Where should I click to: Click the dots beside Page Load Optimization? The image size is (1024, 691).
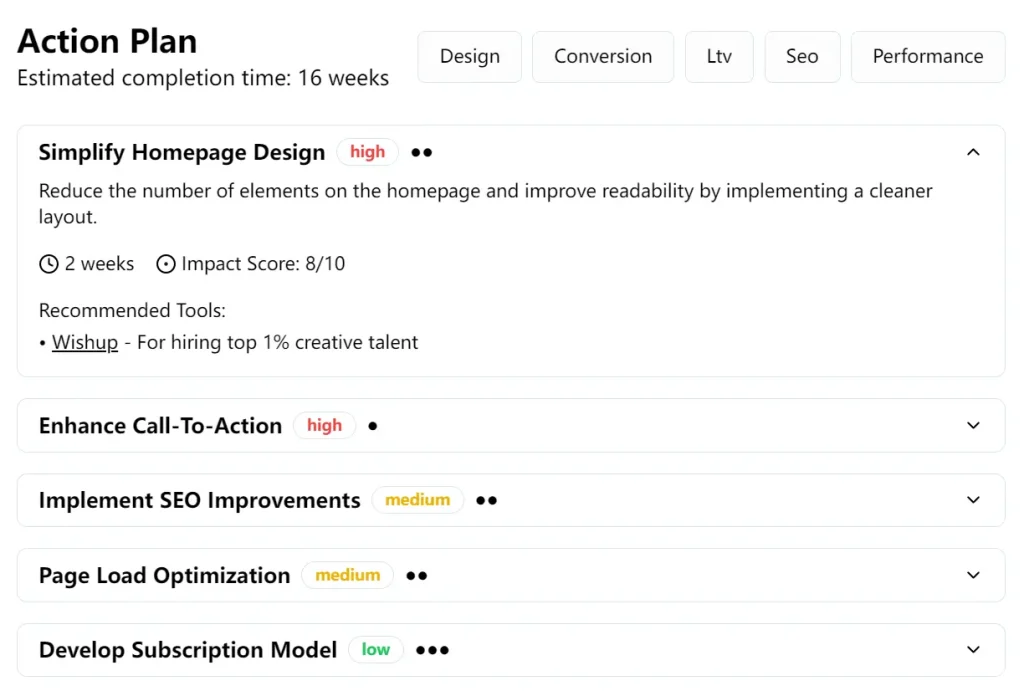(416, 575)
